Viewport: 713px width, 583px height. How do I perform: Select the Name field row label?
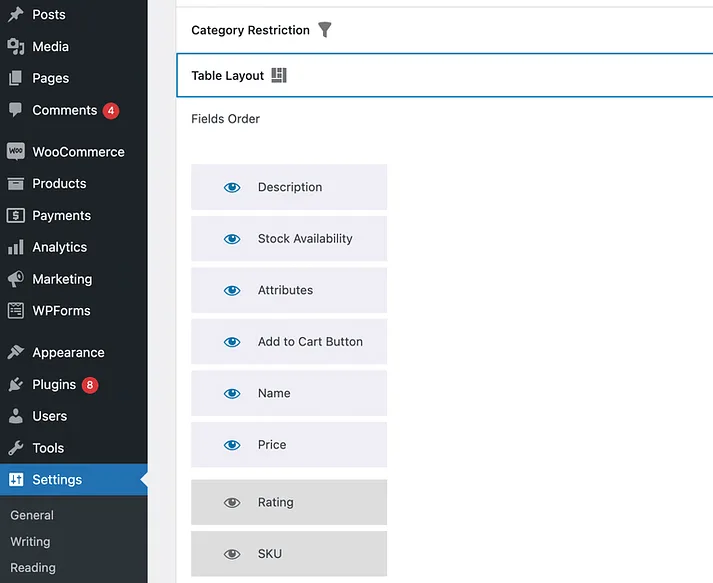tap(274, 393)
